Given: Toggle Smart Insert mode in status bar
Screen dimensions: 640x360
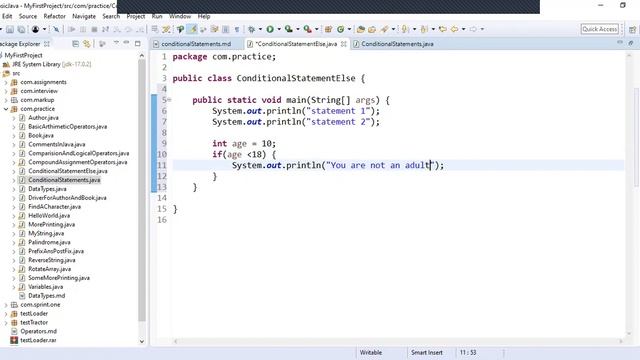Looking at the screenshot, I should coord(427,352).
